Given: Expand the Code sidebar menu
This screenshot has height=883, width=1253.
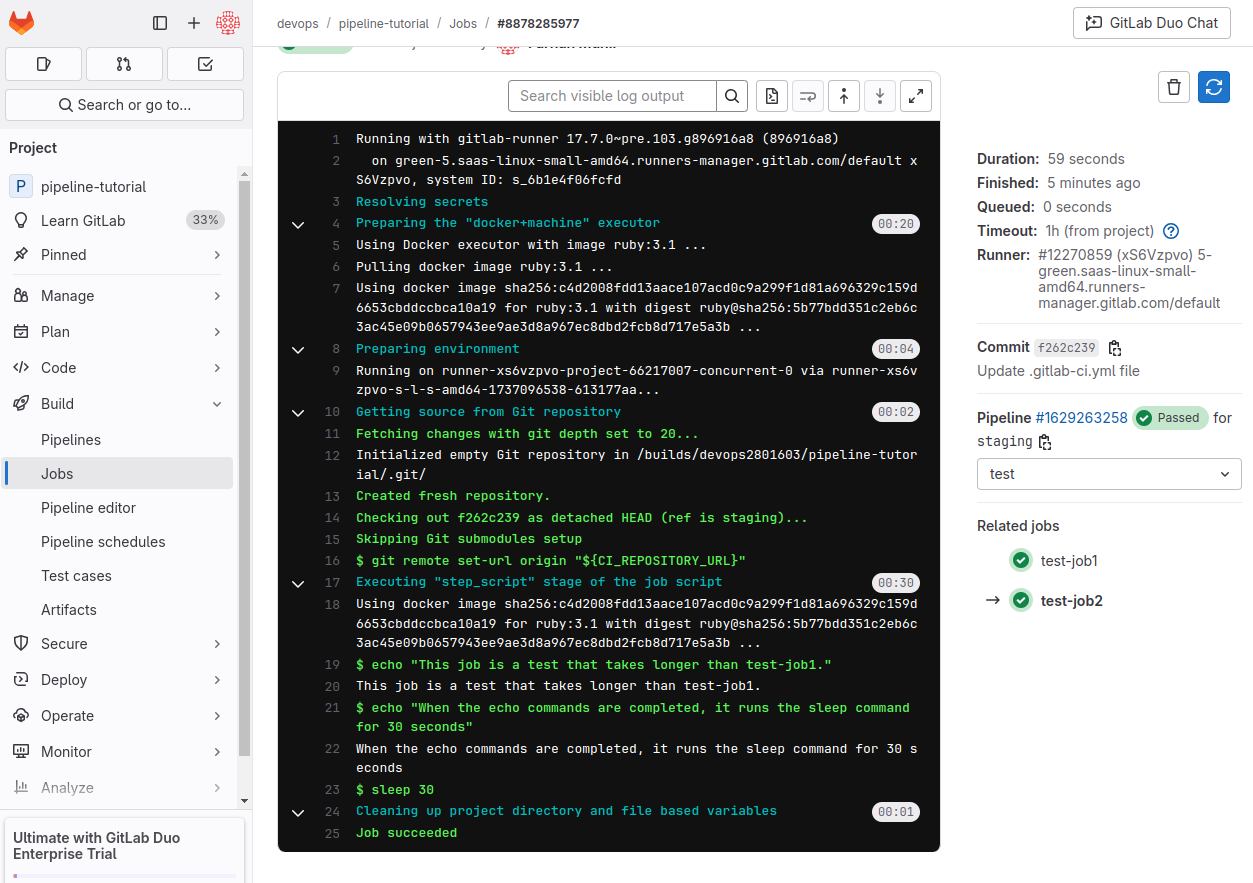Looking at the screenshot, I should tap(119, 368).
